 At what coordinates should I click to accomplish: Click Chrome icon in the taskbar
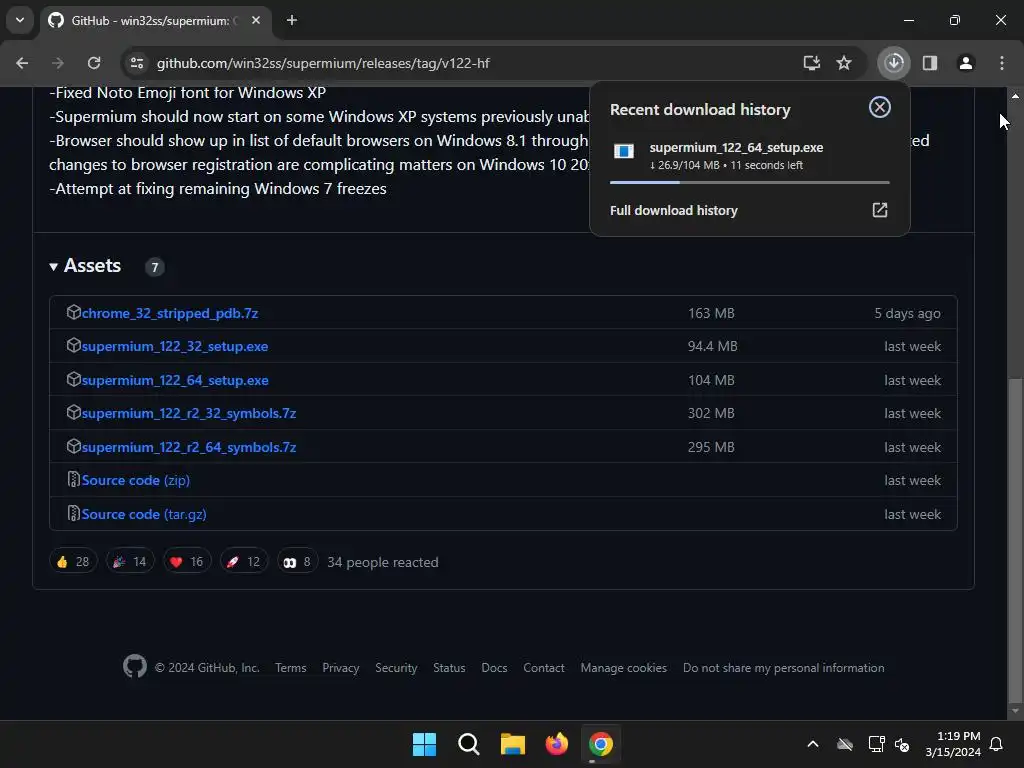click(x=601, y=744)
